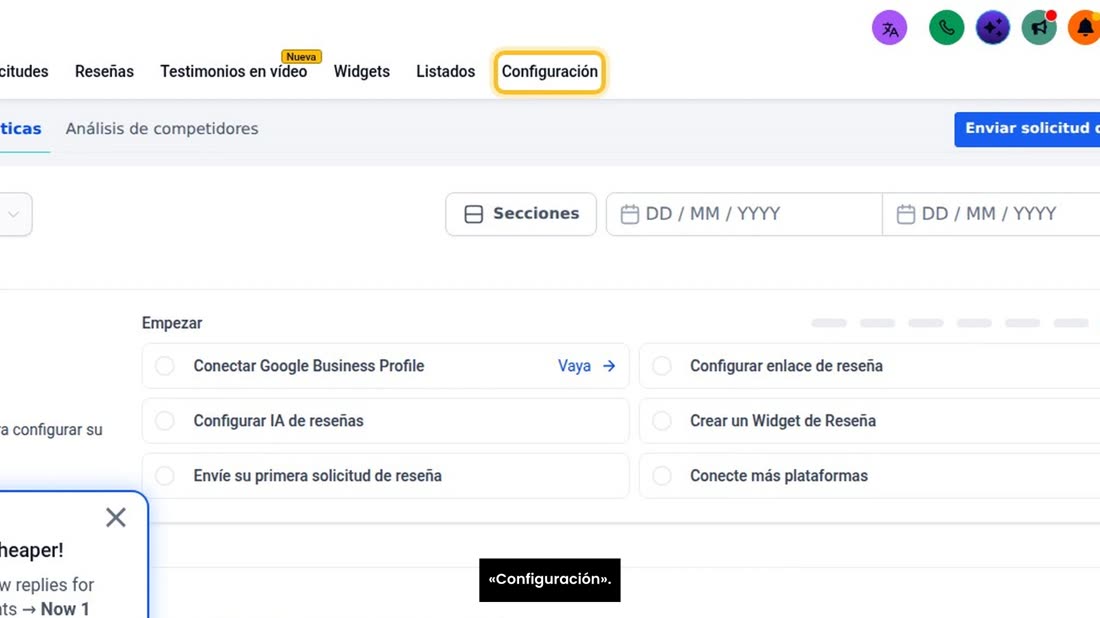This screenshot has width=1100, height=618.
Task: Select Configurar enlace de reseña text
Action: click(786, 365)
